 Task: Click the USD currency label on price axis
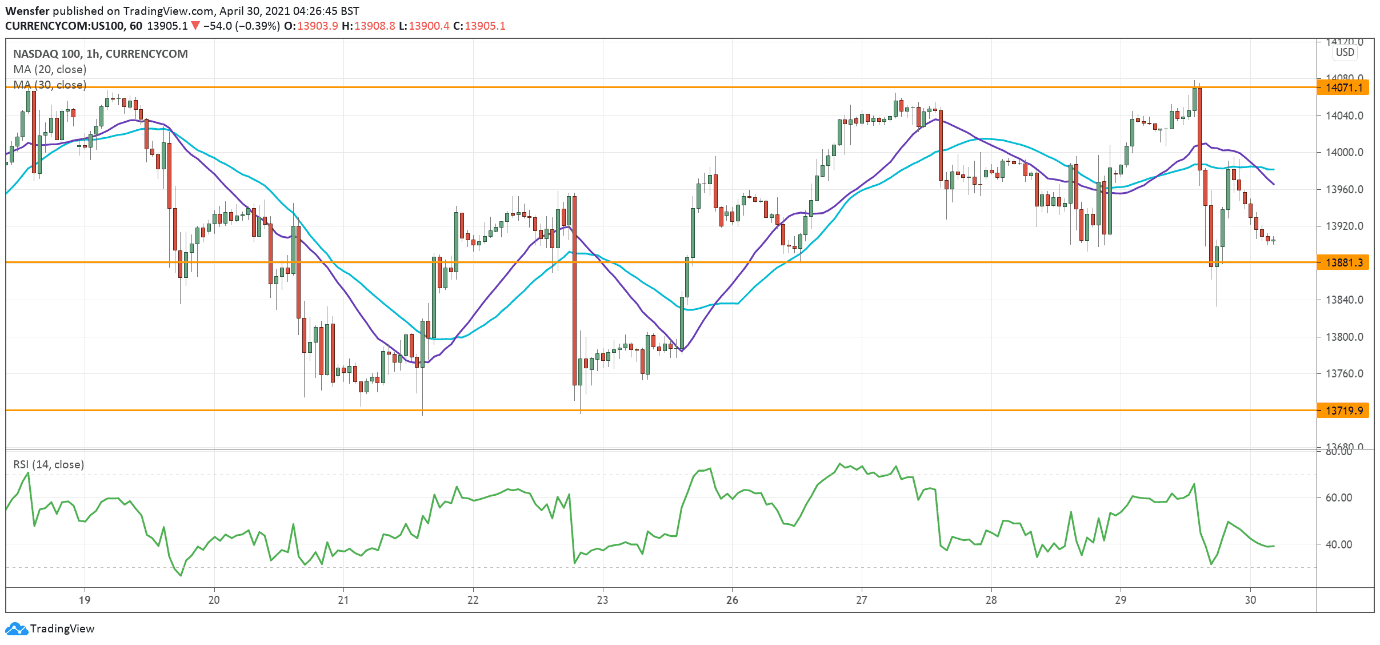1345,52
